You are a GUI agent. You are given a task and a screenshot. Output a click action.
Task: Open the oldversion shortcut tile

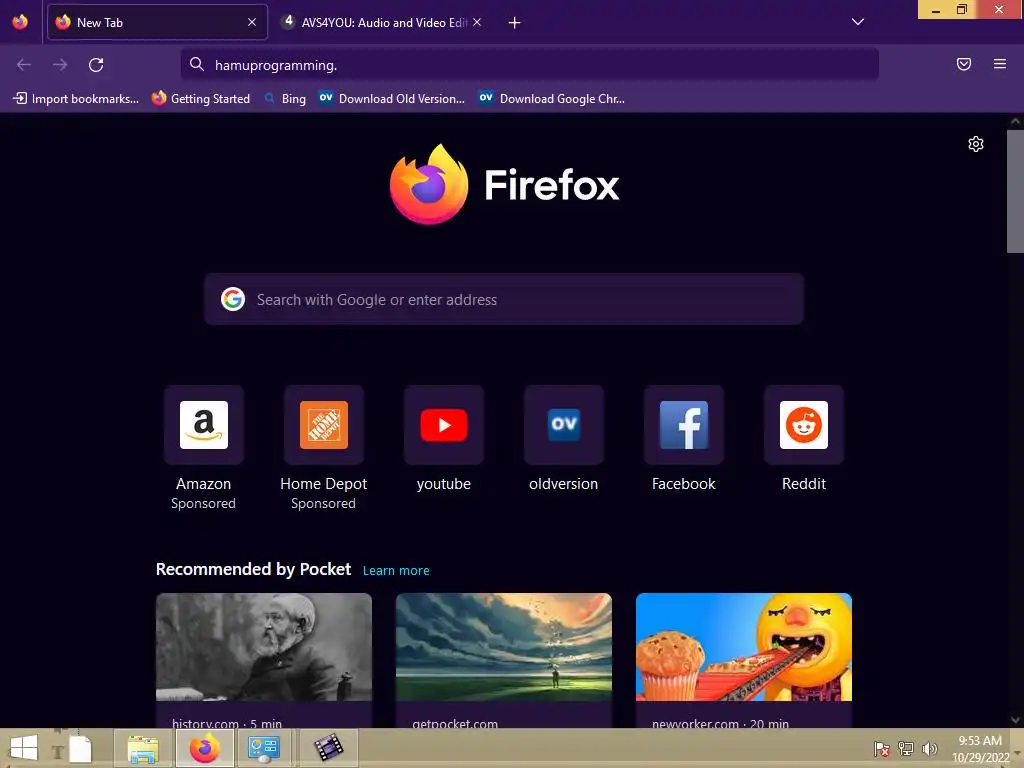tap(564, 425)
